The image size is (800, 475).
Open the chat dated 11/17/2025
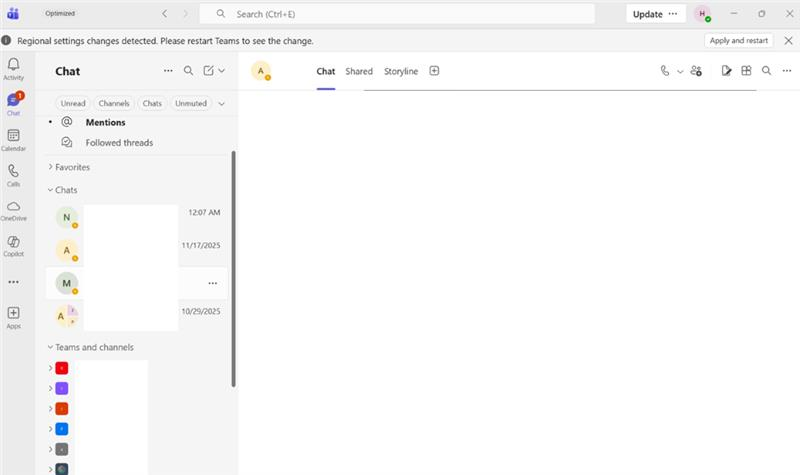click(x=137, y=251)
